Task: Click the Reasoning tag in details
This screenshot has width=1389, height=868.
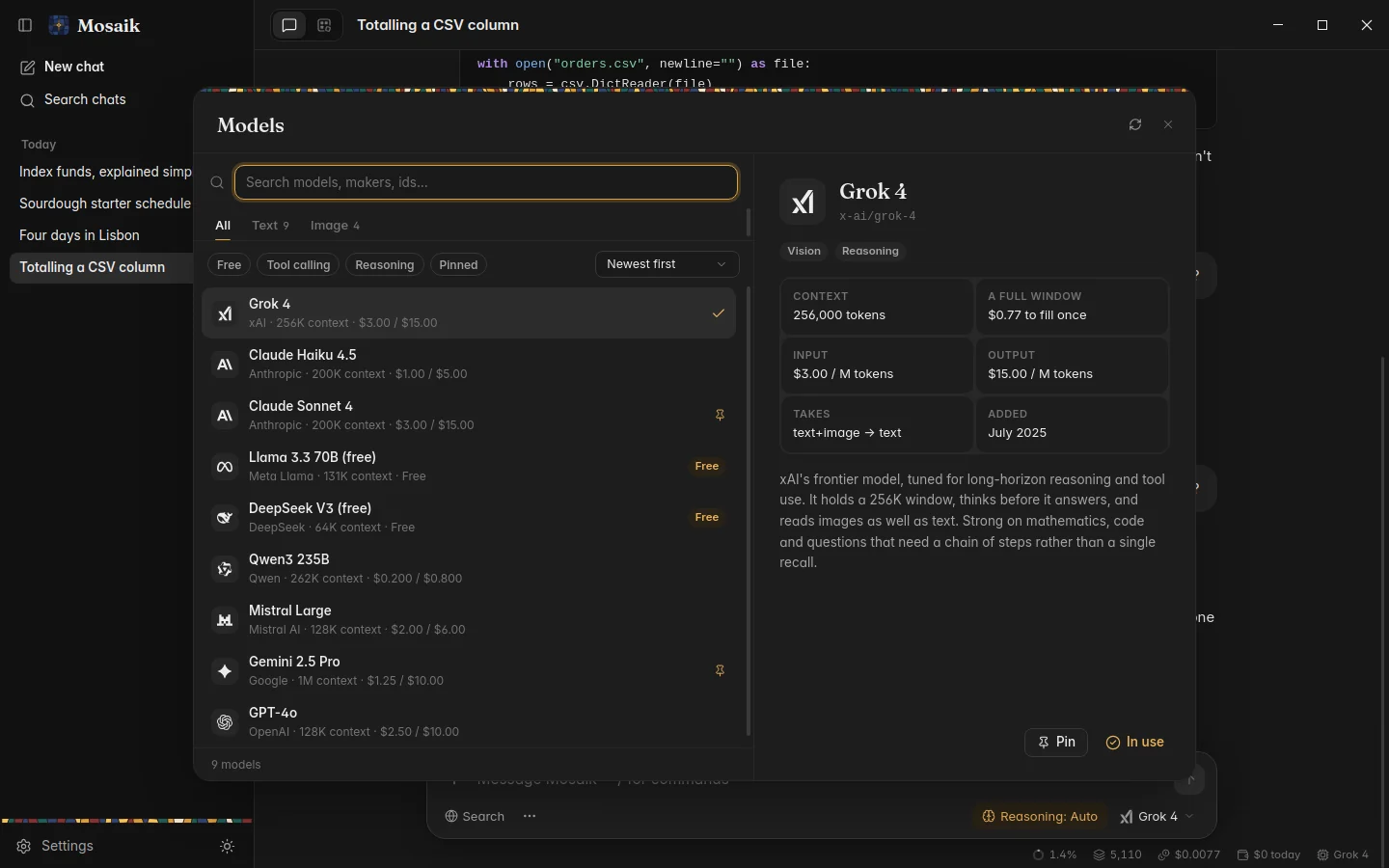Action: coord(870,251)
